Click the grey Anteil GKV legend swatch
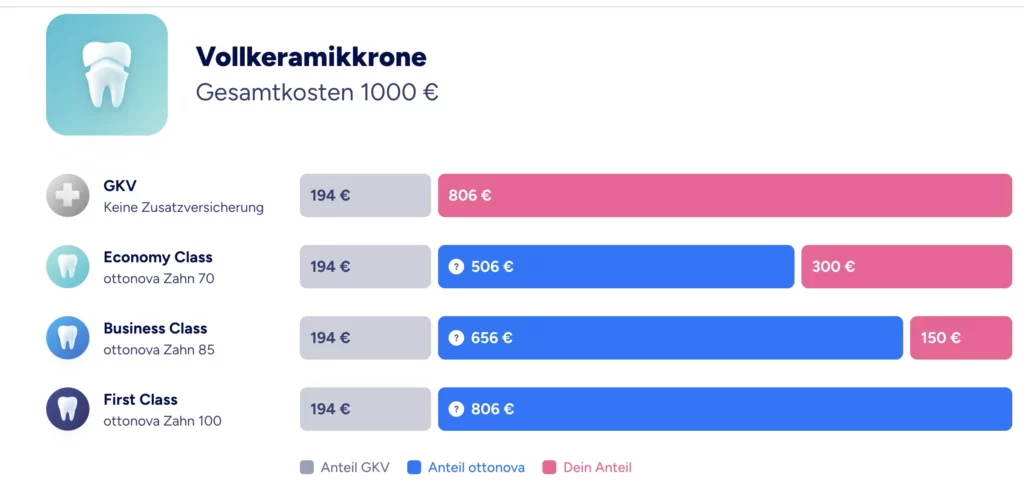The image size is (1024, 502). coord(307,467)
